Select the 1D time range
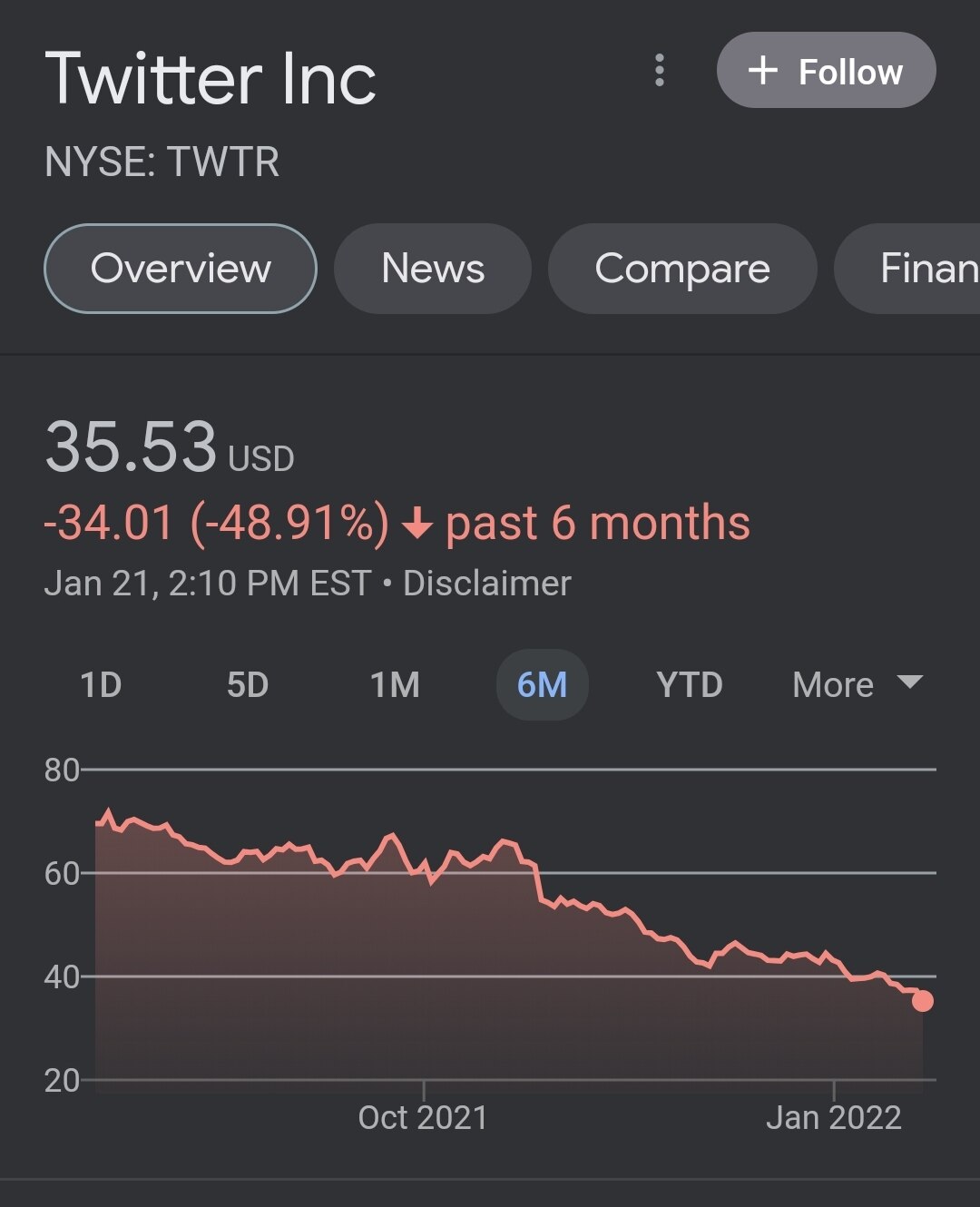 click(101, 684)
